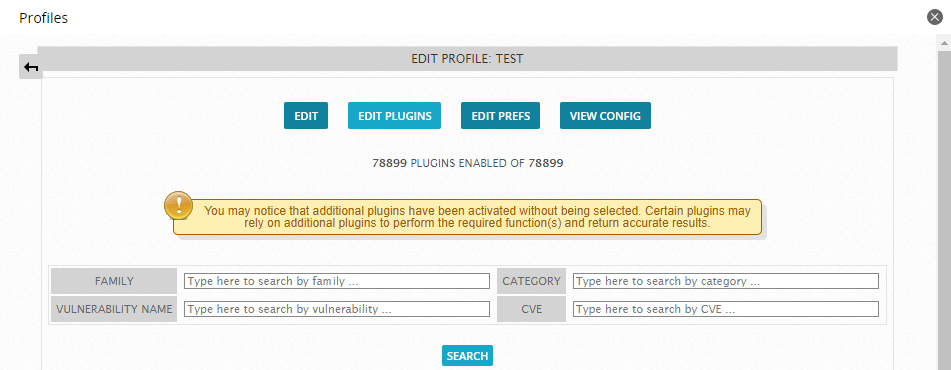951x370 pixels.
Task: Switch to EDIT PLUGINS
Action: [394, 115]
